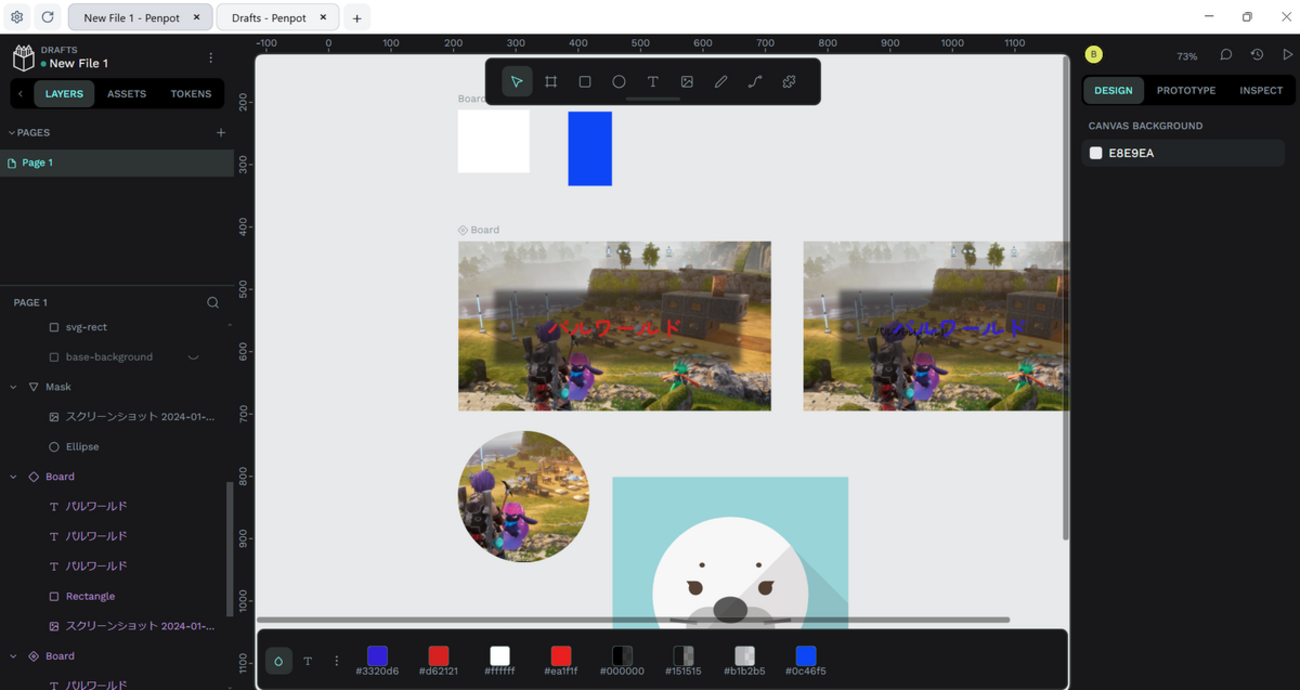Pick the #000000 gradient swatch
The width and height of the screenshot is (1300, 690).
(622, 656)
